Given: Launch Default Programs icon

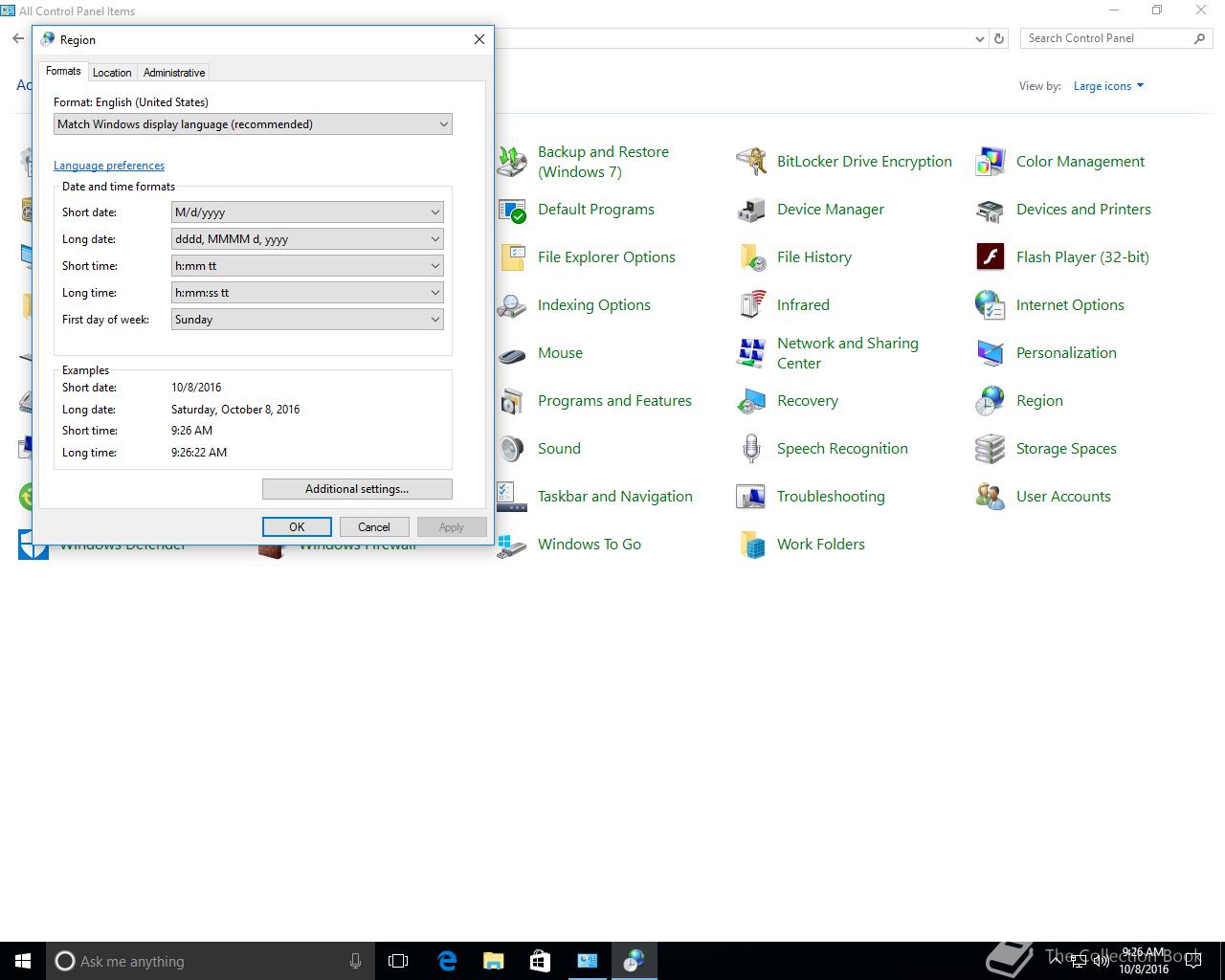Looking at the screenshot, I should click(x=512, y=210).
